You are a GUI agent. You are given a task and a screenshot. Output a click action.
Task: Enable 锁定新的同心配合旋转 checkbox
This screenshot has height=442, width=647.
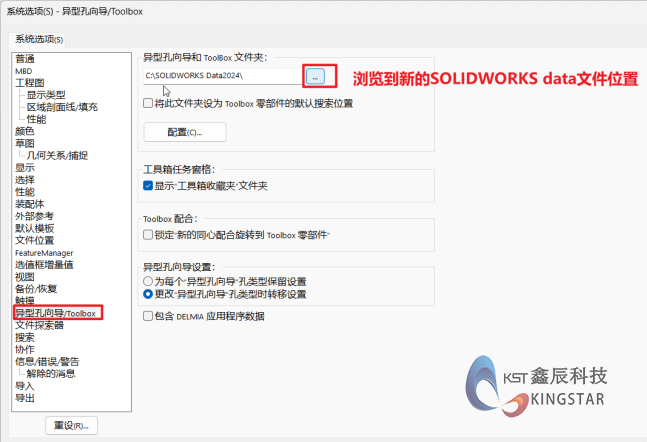(x=148, y=235)
